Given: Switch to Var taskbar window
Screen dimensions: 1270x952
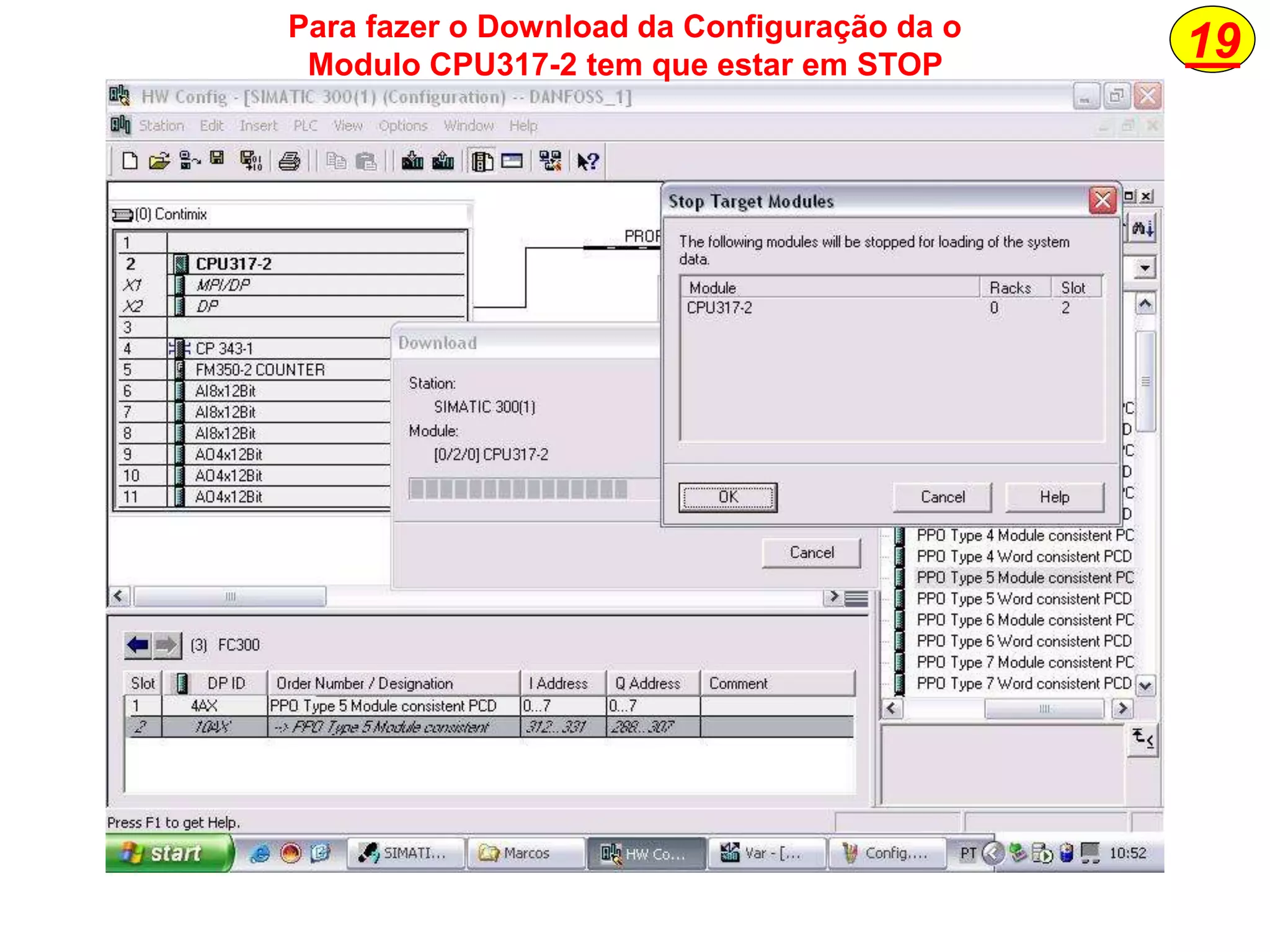Looking at the screenshot, I should [768, 853].
